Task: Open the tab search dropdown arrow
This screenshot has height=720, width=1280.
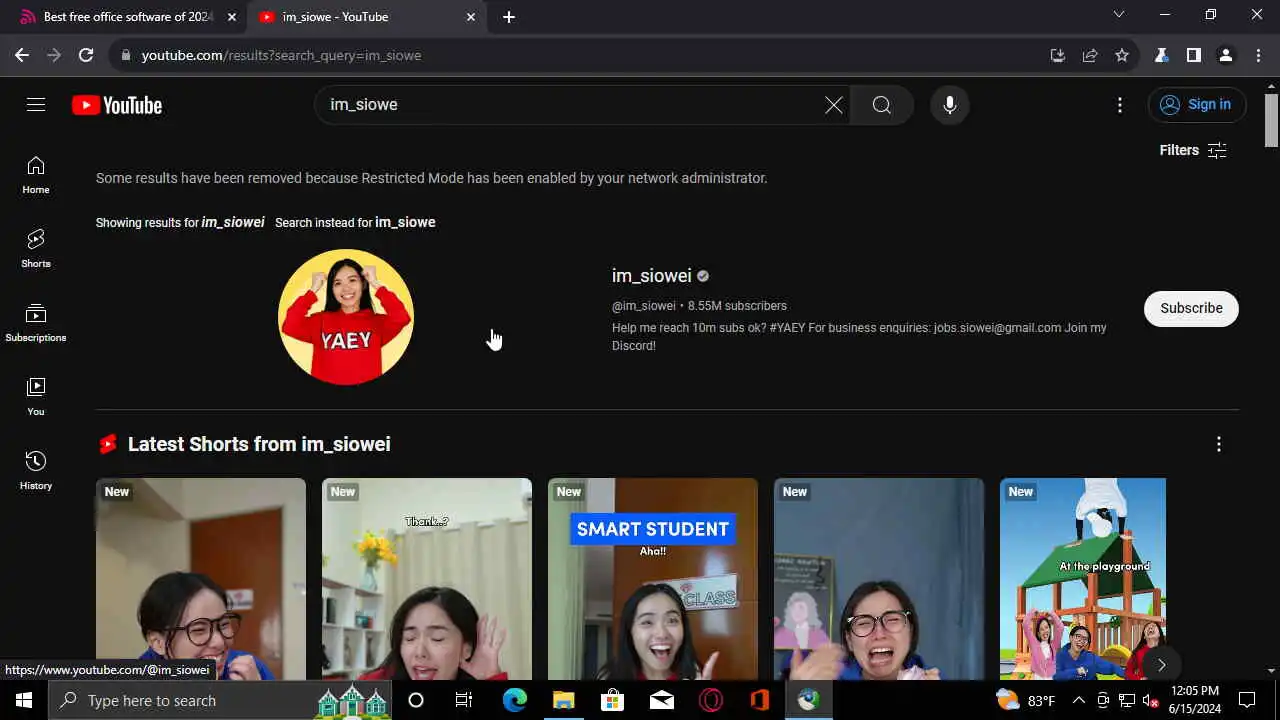Action: coord(1119,14)
